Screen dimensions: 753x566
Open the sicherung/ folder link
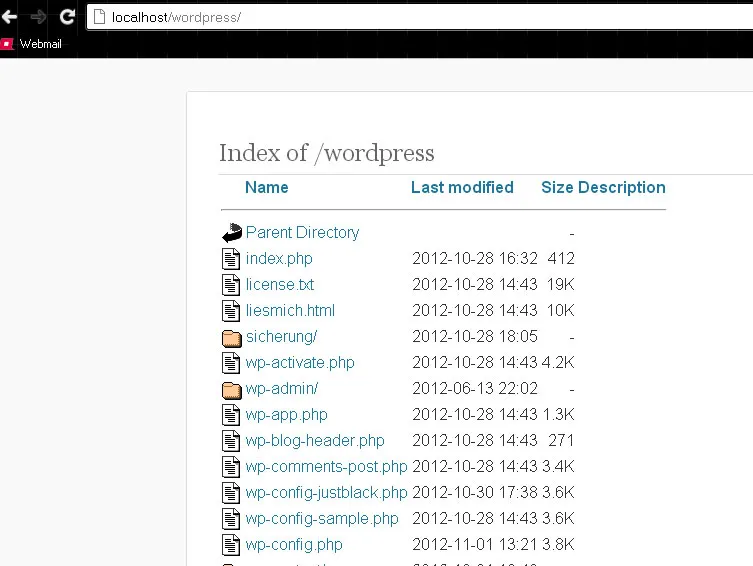(x=281, y=337)
